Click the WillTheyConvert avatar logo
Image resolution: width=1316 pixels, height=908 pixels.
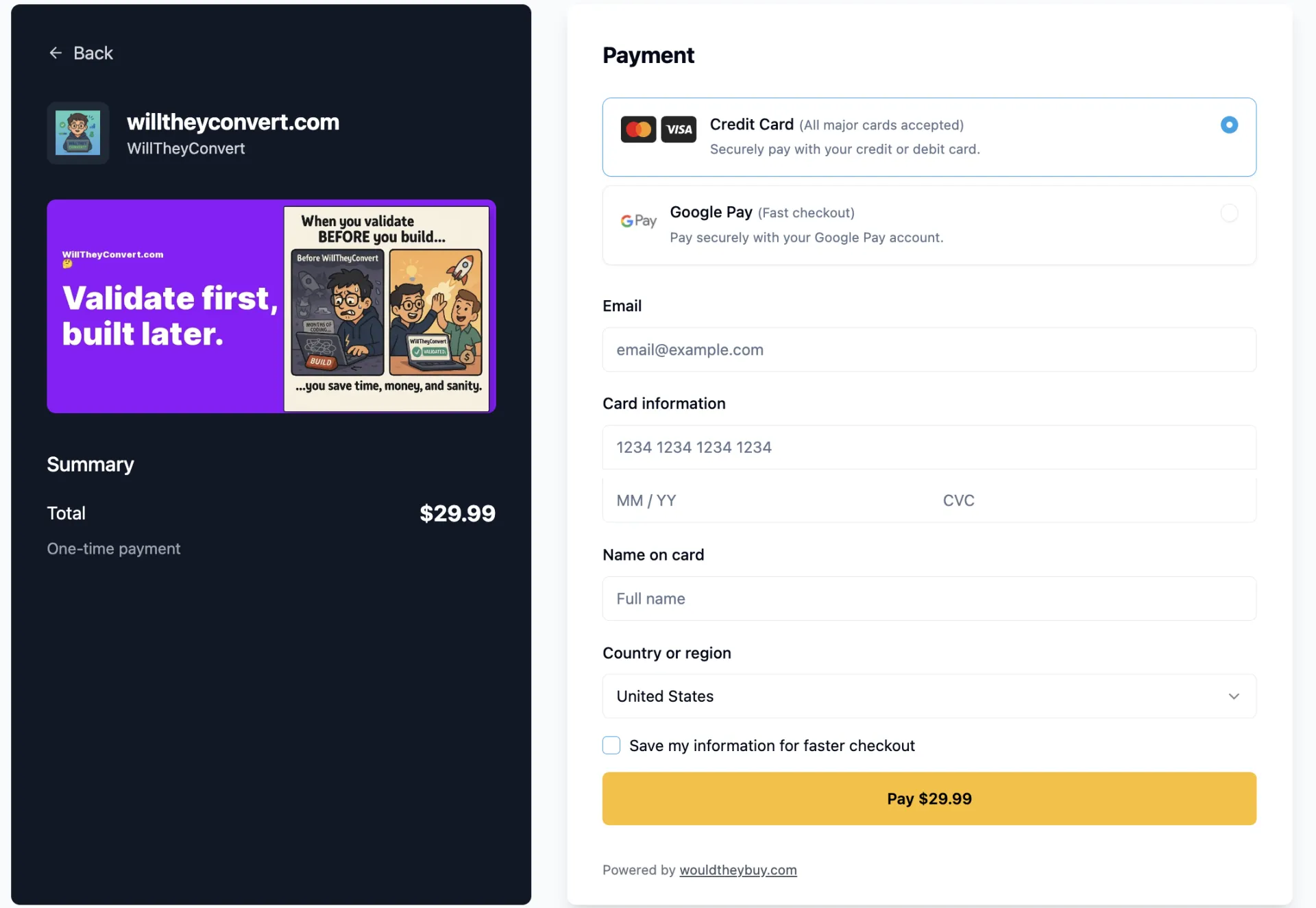[x=77, y=133]
